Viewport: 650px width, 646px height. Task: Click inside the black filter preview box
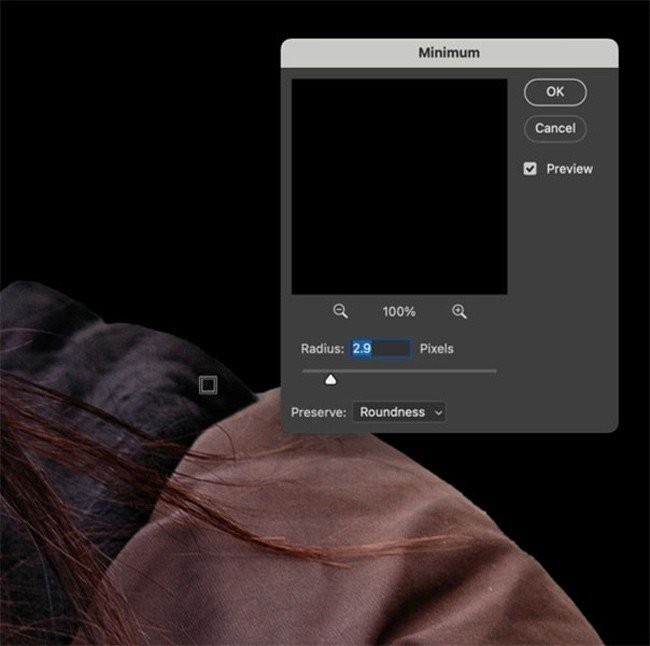pos(399,187)
